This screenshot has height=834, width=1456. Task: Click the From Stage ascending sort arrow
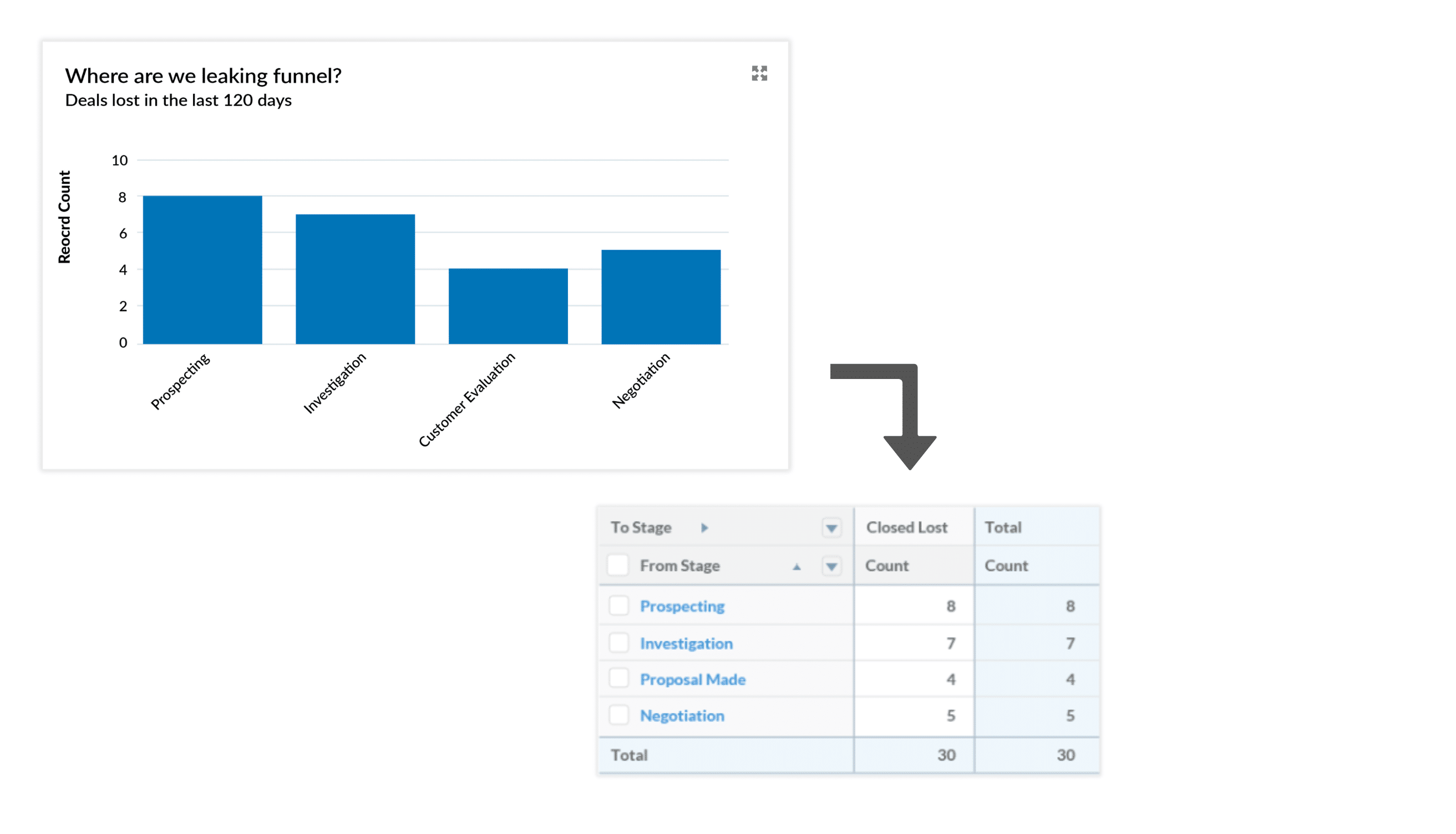coord(797,567)
